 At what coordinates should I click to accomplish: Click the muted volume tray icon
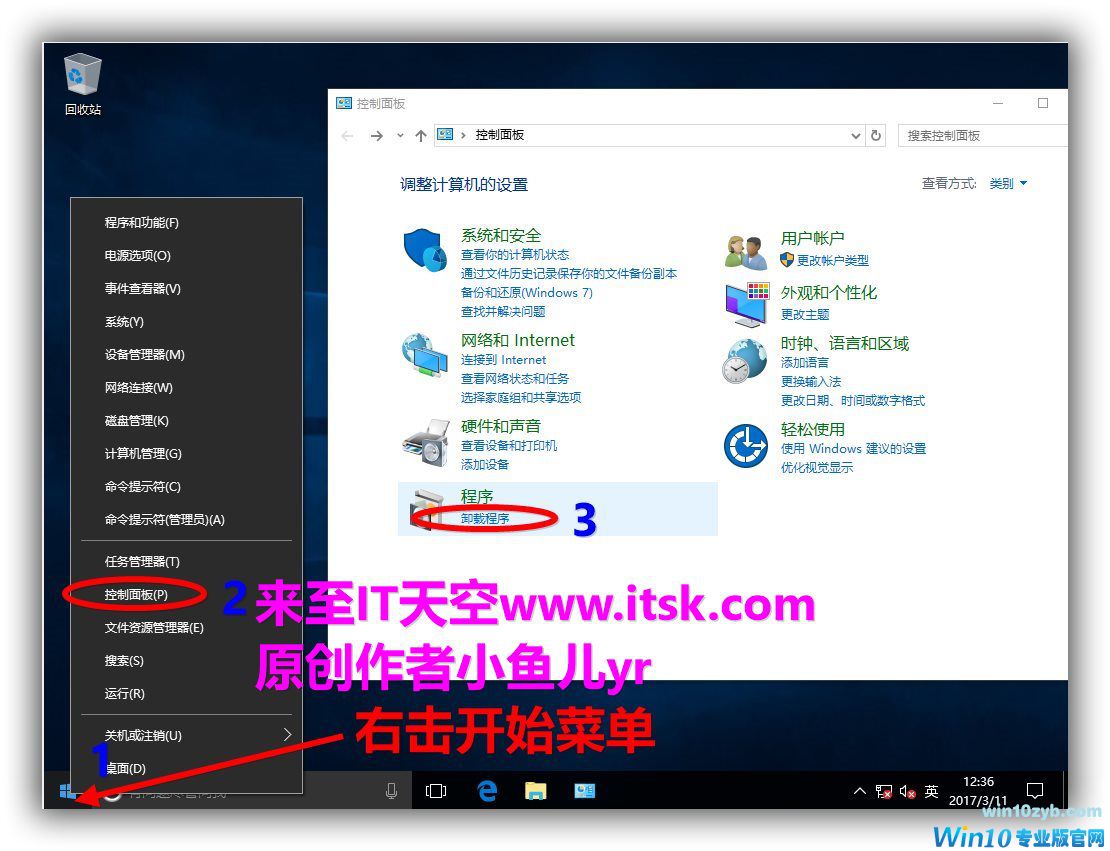click(x=908, y=792)
